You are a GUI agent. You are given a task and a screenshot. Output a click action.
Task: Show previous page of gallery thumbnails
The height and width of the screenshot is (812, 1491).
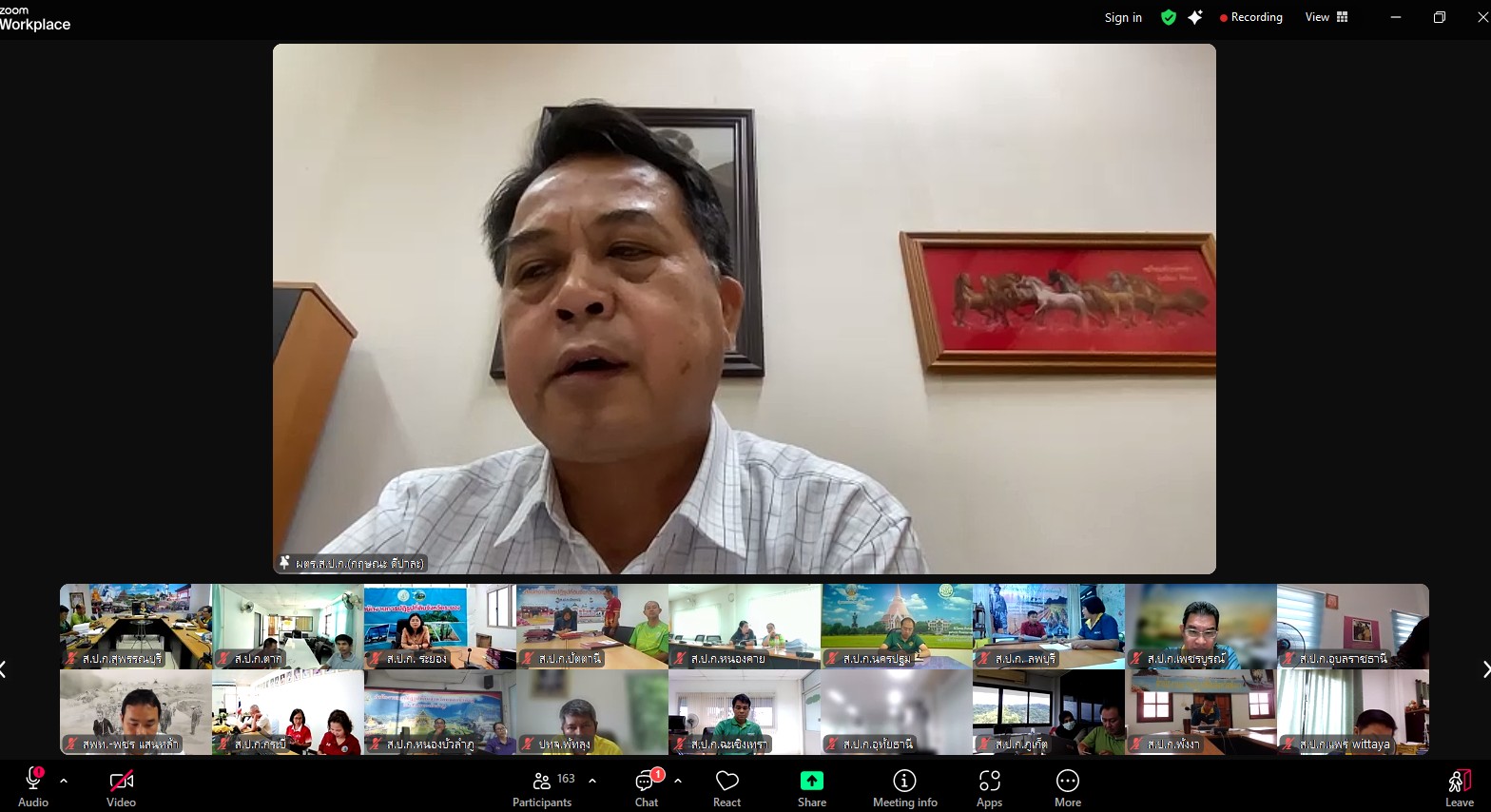pyautogui.click(x=4, y=669)
